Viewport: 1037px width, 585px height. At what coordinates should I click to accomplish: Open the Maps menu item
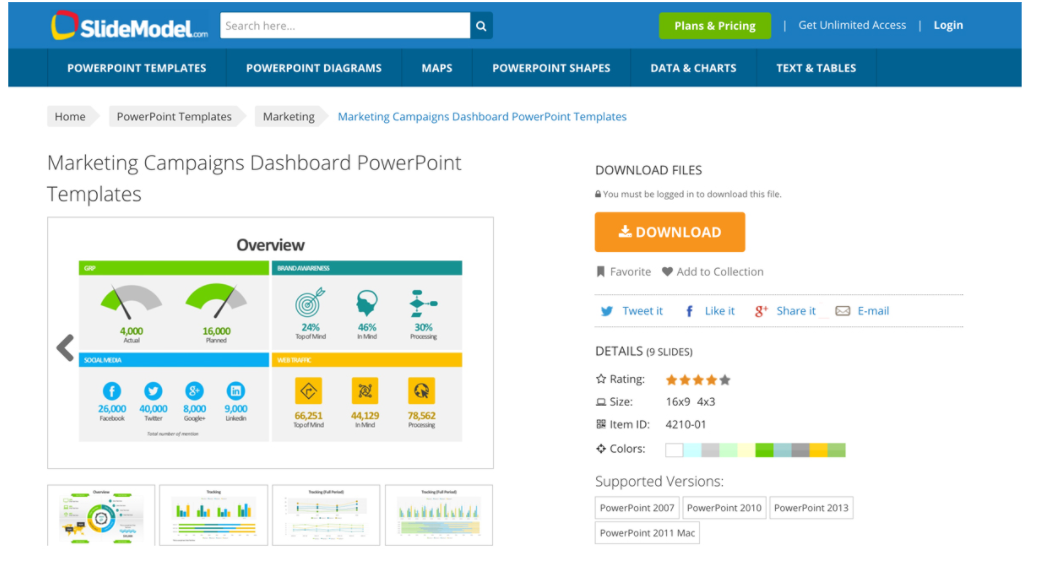pyautogui.click(x=437, y=68)
